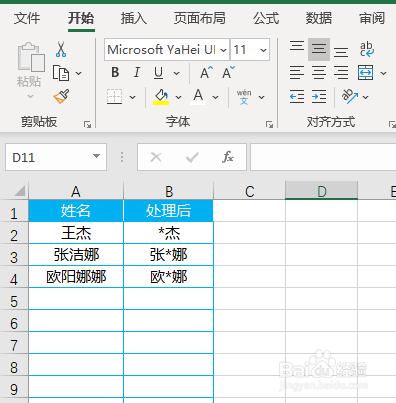Expand merge cells dropdown arrow
This screenshot has width=396, height=403.
pos(384,73)
